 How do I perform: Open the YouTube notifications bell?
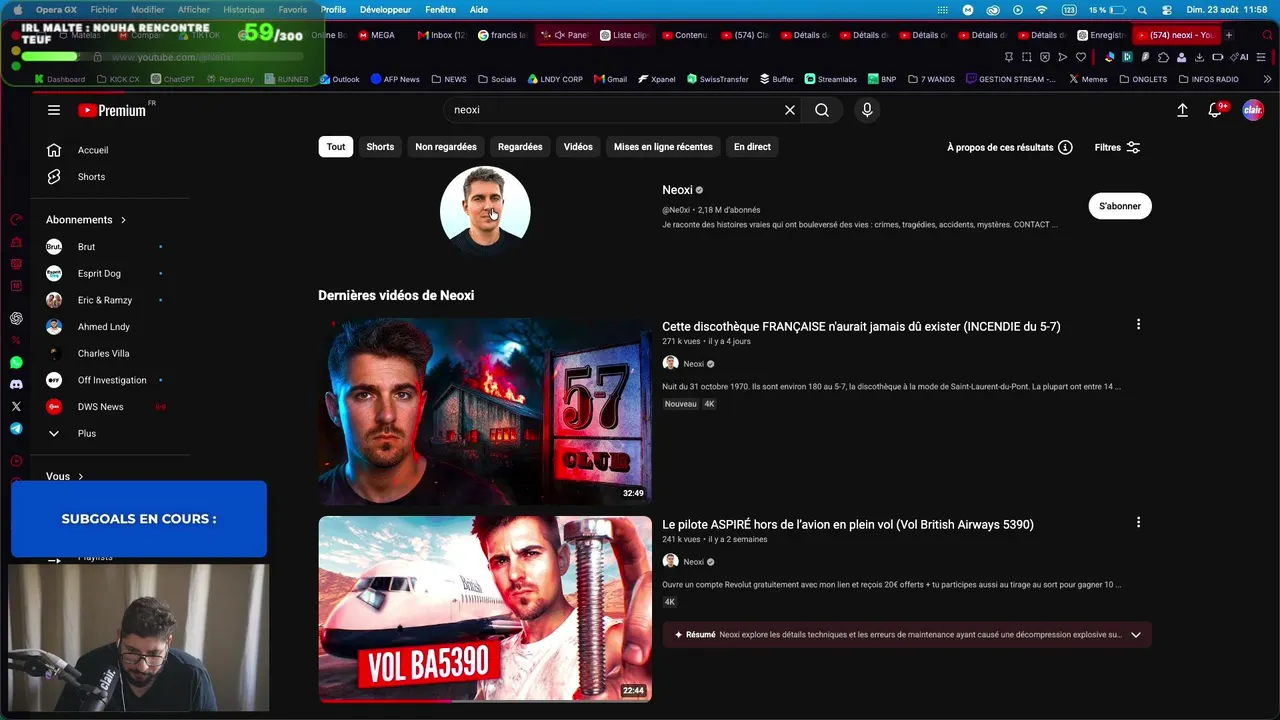point(1215,110)
